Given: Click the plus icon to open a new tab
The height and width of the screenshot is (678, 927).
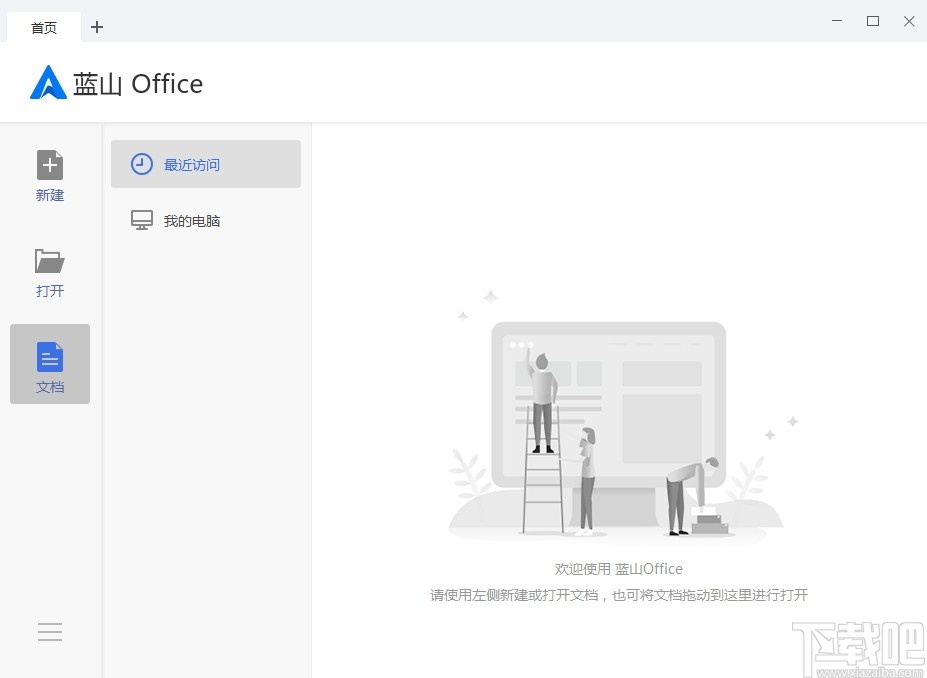Looking at the screenshot, I should click(x=97, y=27).
